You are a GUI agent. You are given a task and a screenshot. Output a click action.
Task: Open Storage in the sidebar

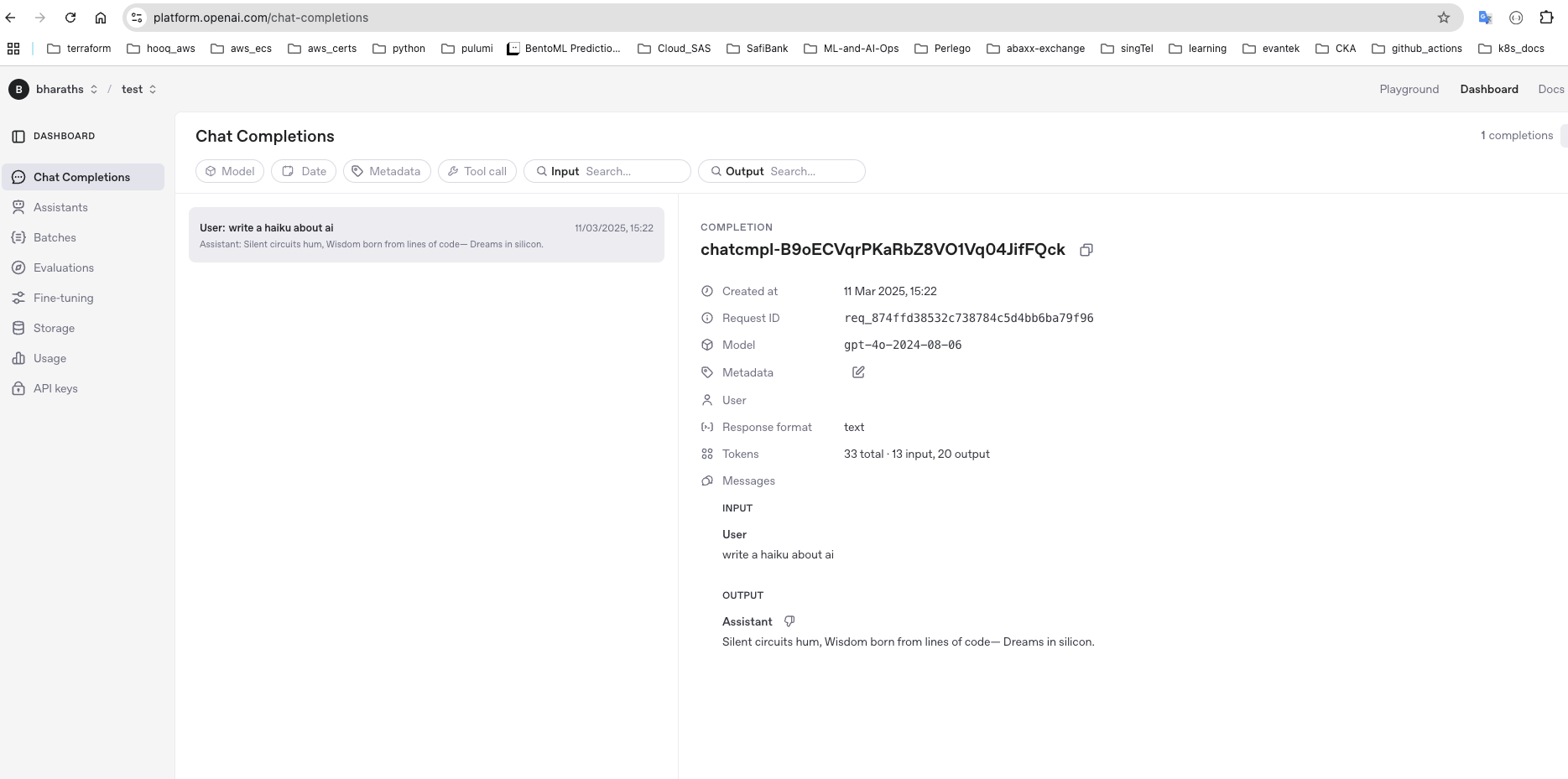83,328
